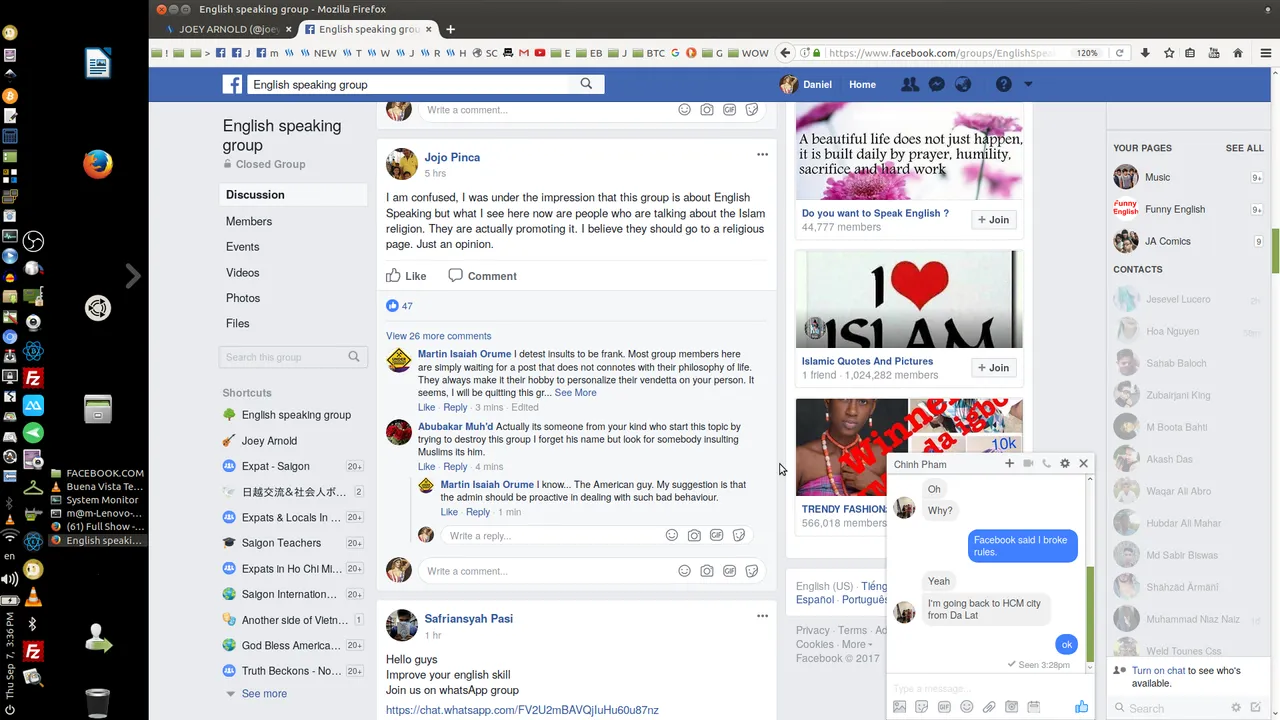Post a sticker in bottom Write a comment box
The image size is (1280, 720).
tap(752, 571)
